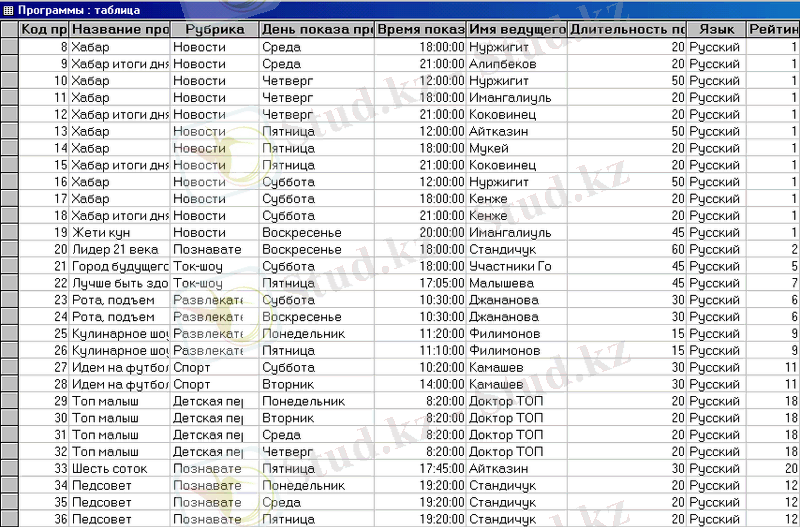
Task: Click 'Детская пер' cell in row 31
Action: pyautogui.click(x=215, y=434)
